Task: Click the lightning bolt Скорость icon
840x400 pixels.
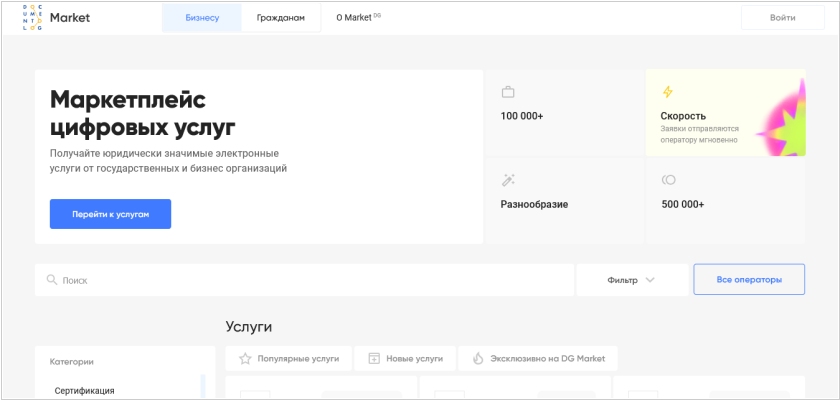Action: click(668, 92)
